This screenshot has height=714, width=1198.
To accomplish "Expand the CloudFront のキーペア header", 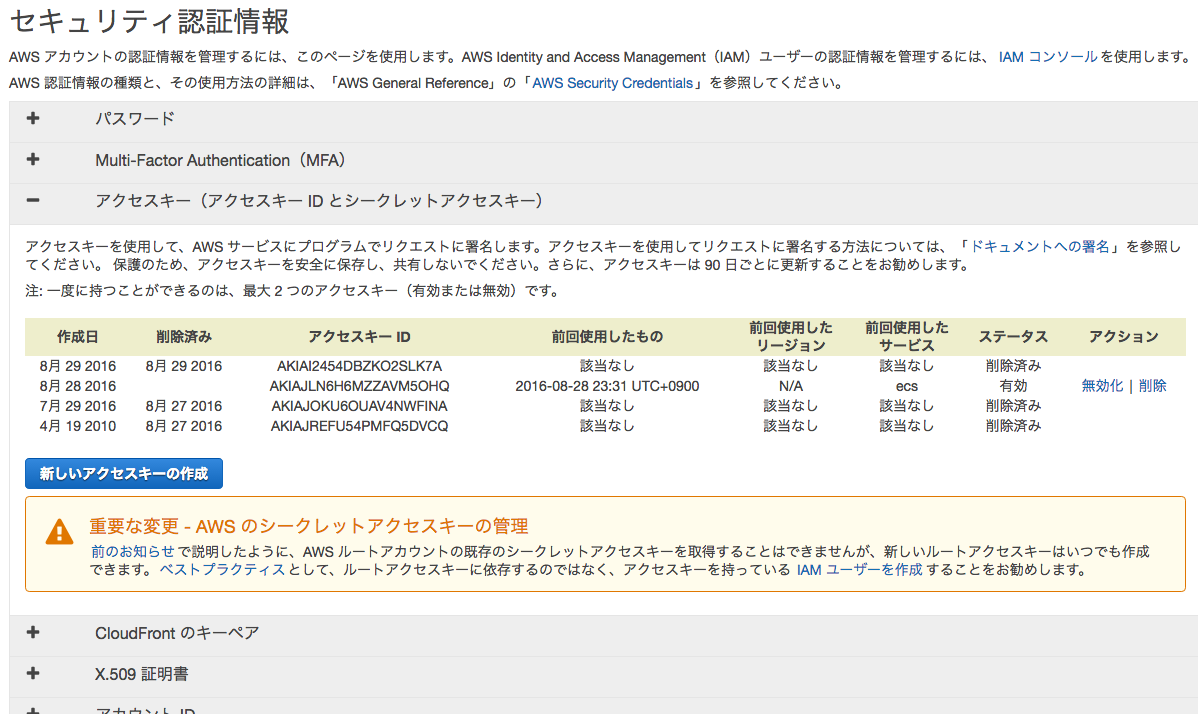I will [x=177, y=633].
